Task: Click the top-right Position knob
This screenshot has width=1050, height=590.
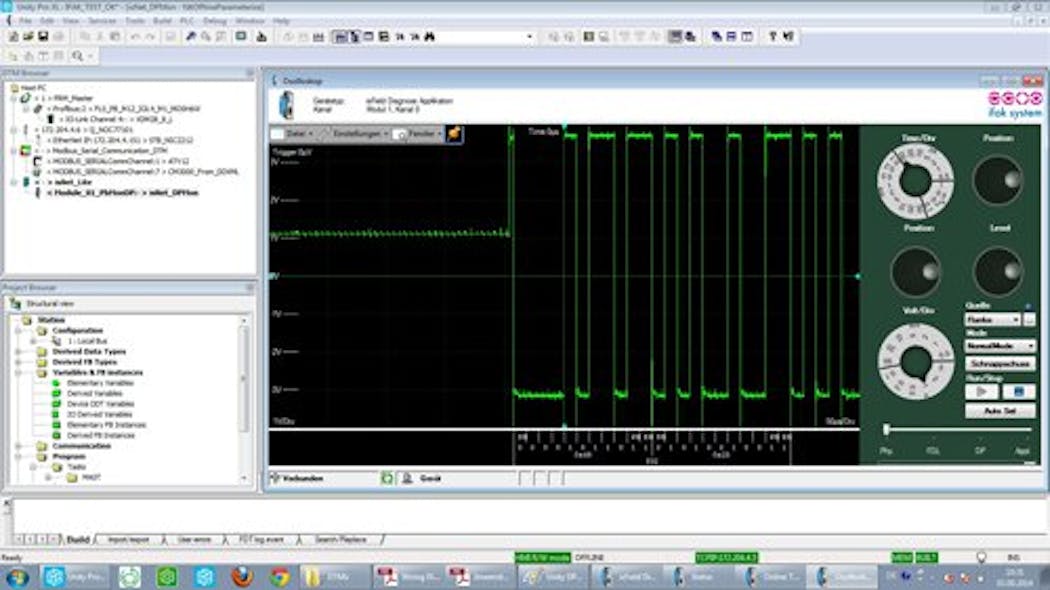Action: pyautogui.click(x=998, y=181)
